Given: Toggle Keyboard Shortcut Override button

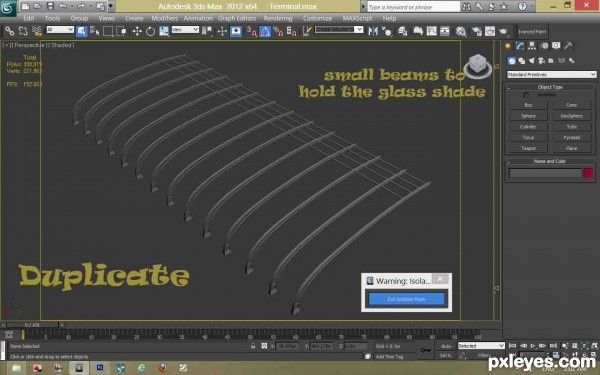Looking at the screenshot, I should pyautogui.click(x=236, y=31).
